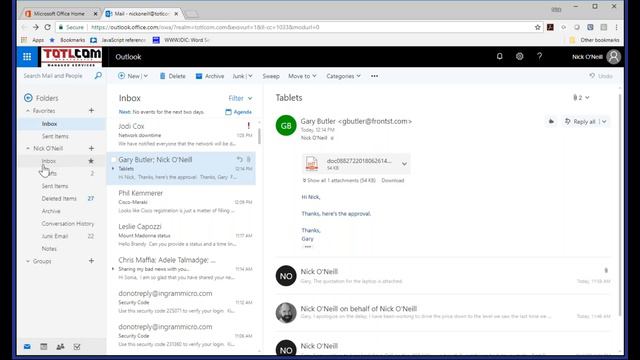Open attachment options chevron
The image size is (640, 360).
coord(404,164)
